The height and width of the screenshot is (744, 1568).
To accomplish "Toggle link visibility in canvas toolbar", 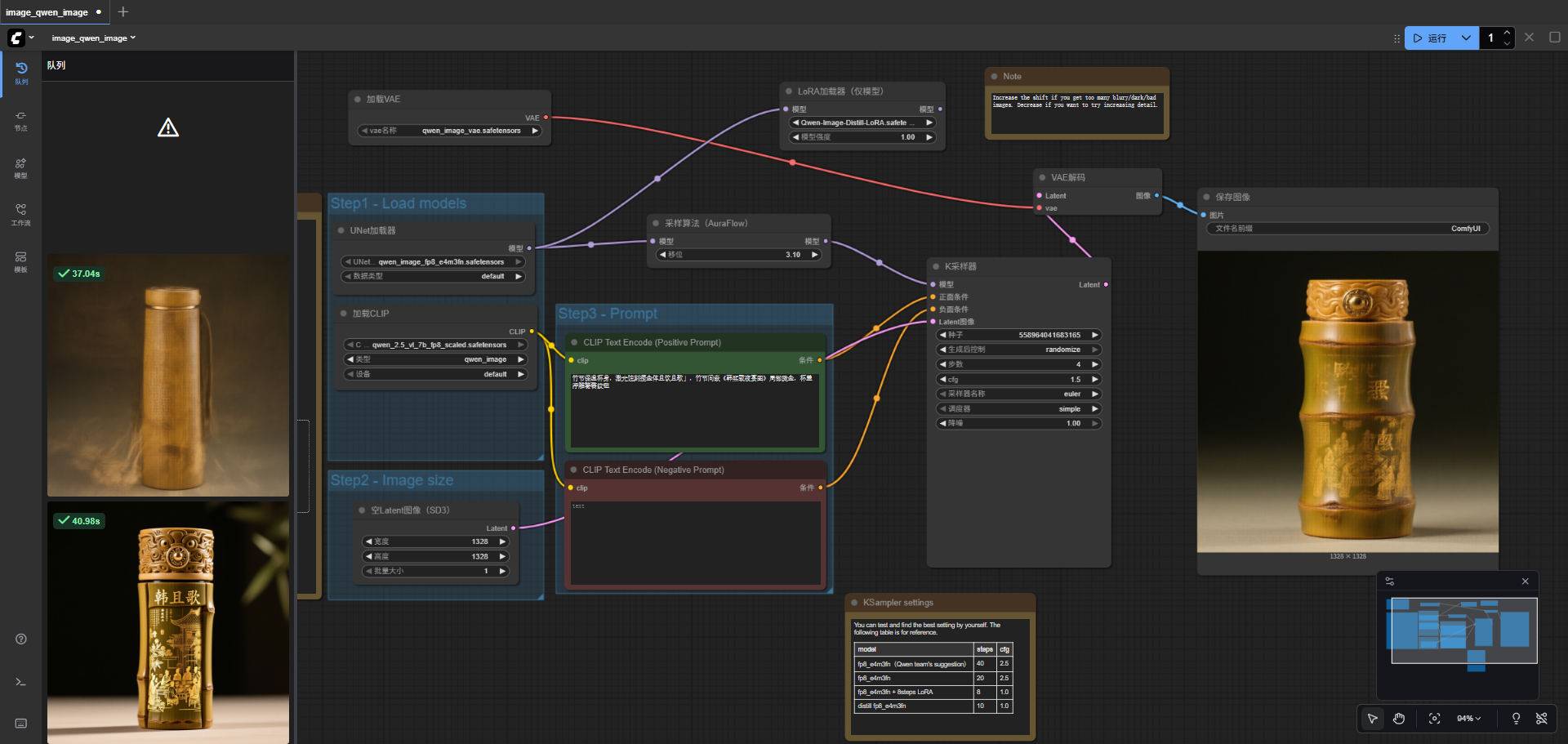I will coord(1542,719).
